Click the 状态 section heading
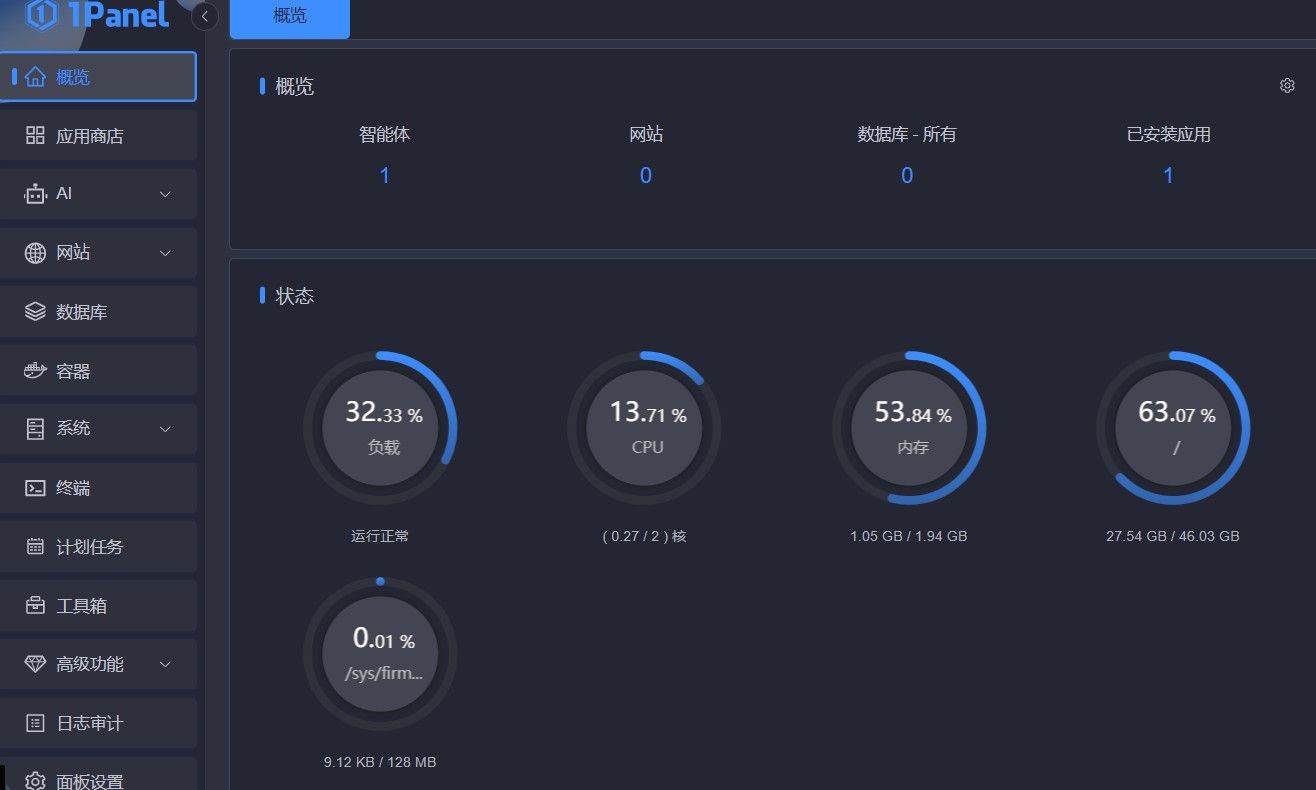The width and height of the screenshot is (1316, 790). [x=295, y=296]
